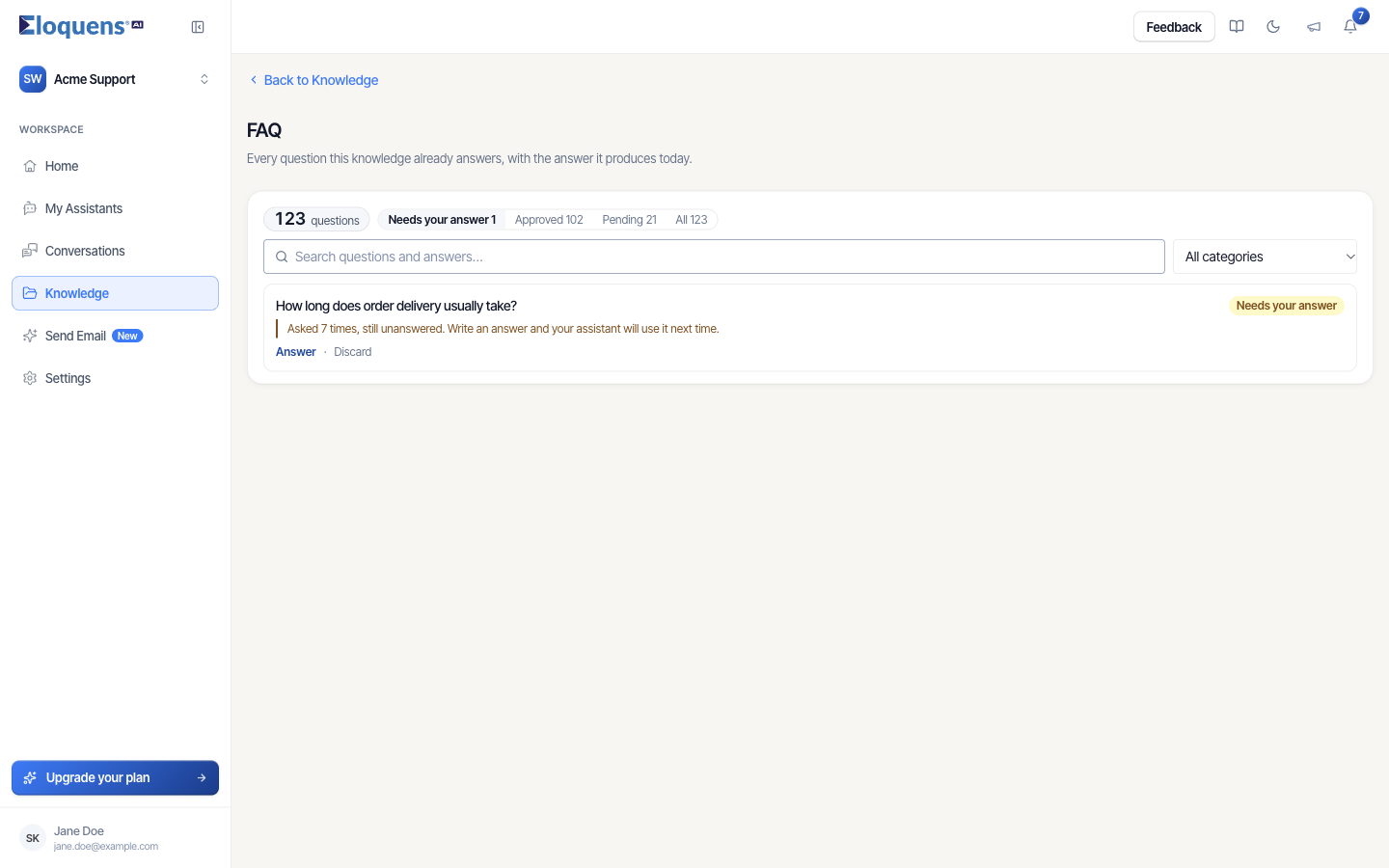
Task: Switch to Pending 21 tab
Action: click(629, 220)
